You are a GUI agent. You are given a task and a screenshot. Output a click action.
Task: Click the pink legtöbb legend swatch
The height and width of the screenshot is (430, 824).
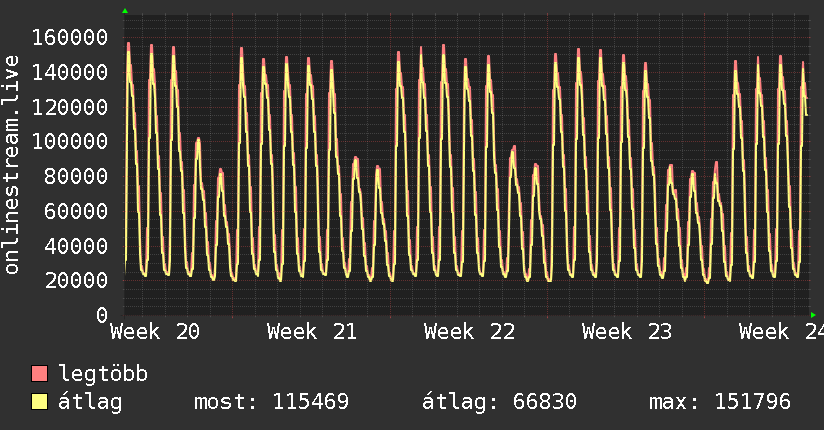click(x=39, y=373)
